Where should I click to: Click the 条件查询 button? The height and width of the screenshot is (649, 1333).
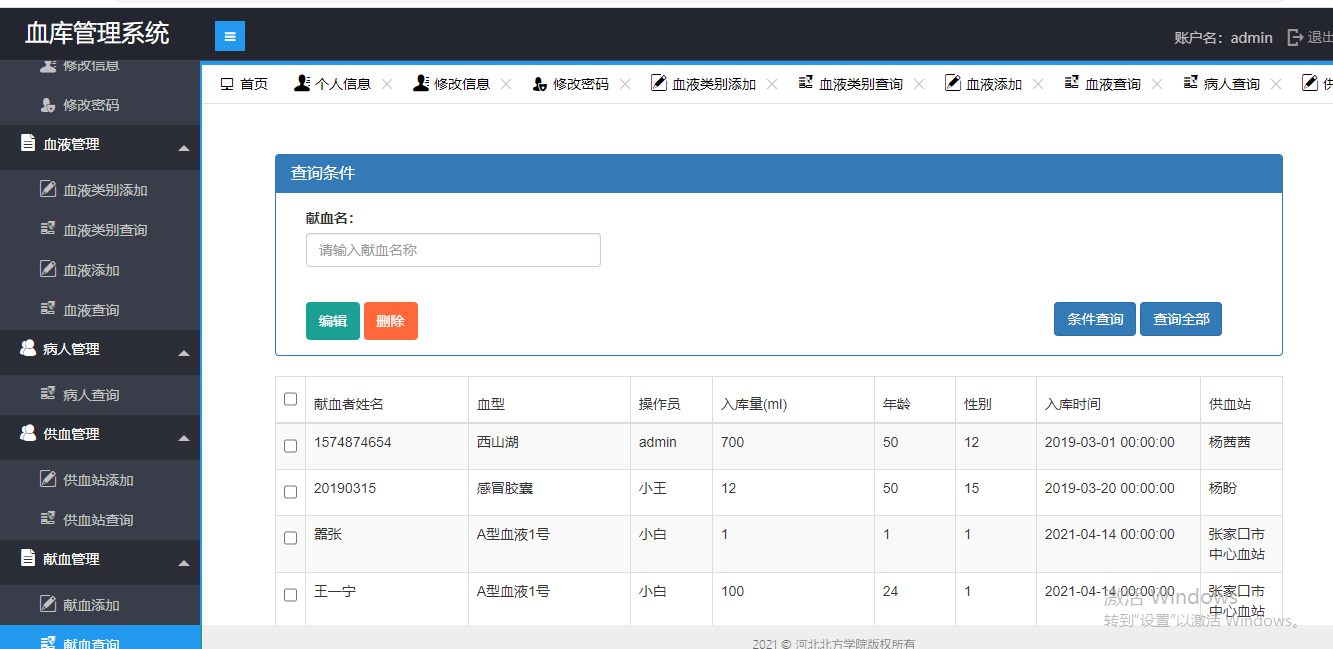pyautogui.click(x=1095, y=319)
